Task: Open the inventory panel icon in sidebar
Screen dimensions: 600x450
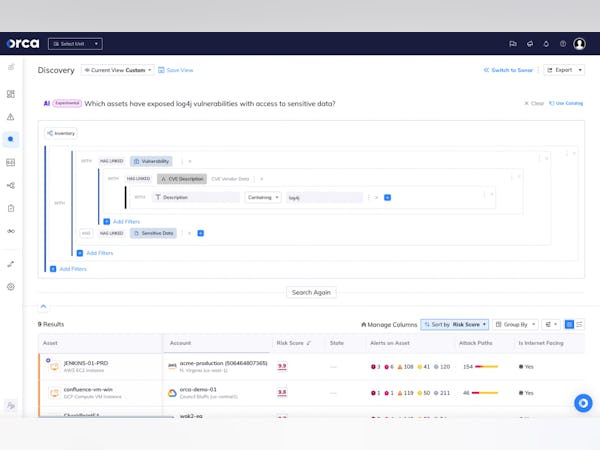Action: coord(11,163)
